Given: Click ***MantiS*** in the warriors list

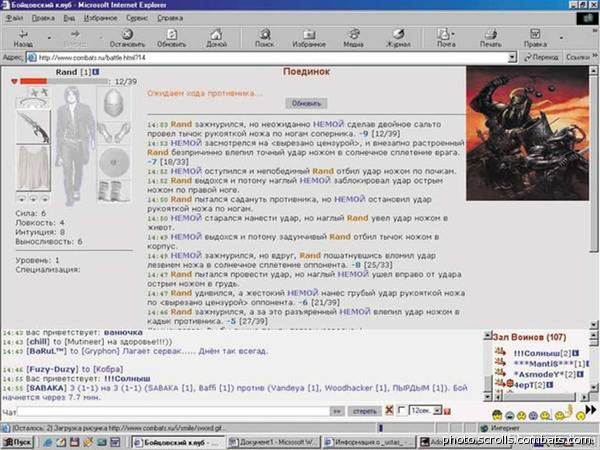Looking at the screenshot, I should (544, 364).
